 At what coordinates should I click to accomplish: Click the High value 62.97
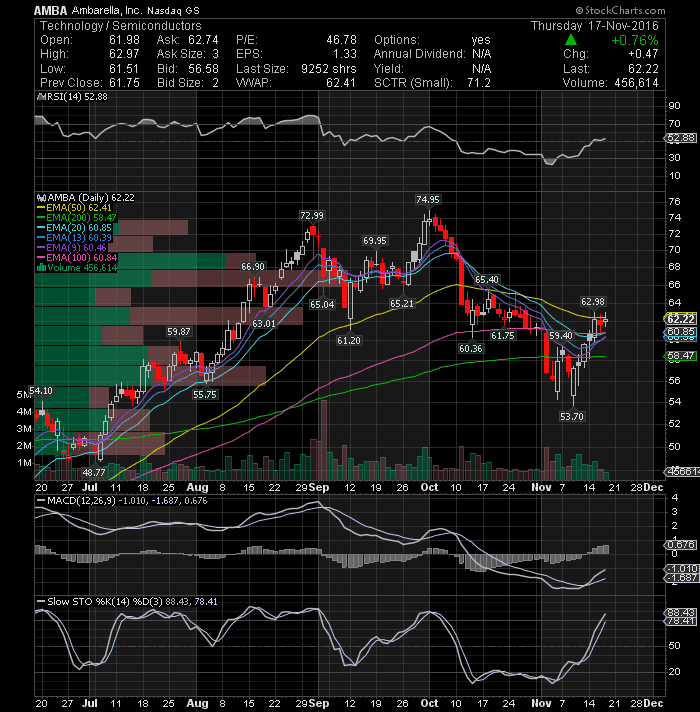[124, 54]
